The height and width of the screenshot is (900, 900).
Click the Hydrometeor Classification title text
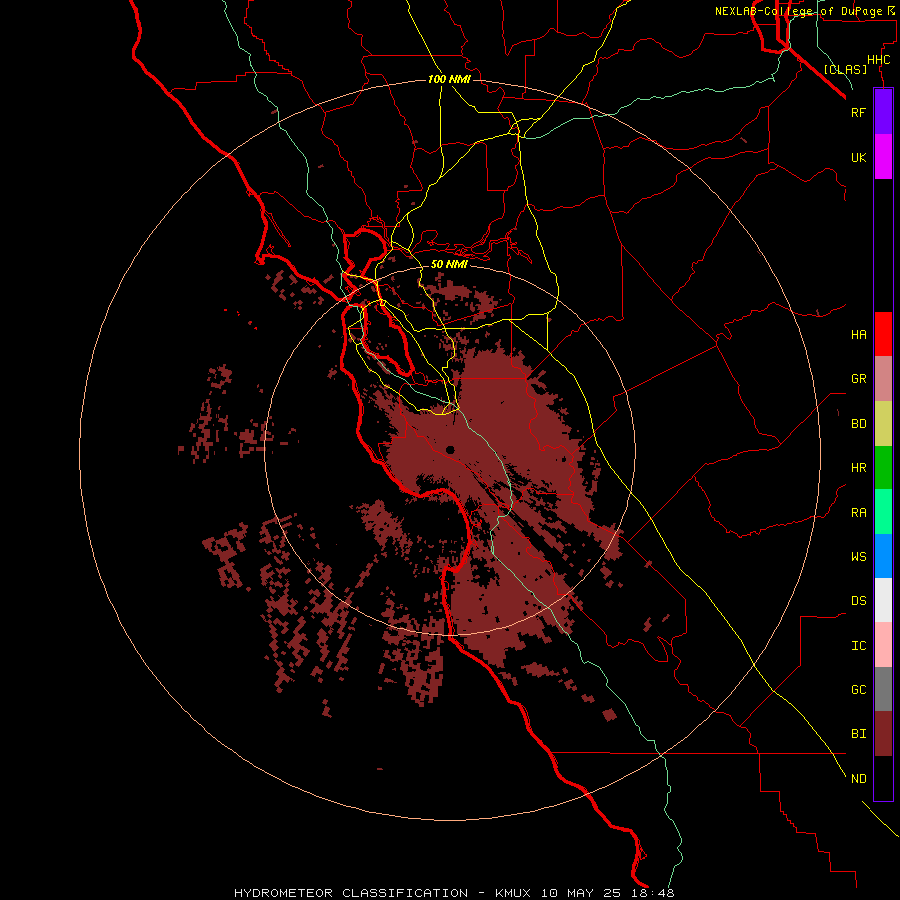click(351, 893)
